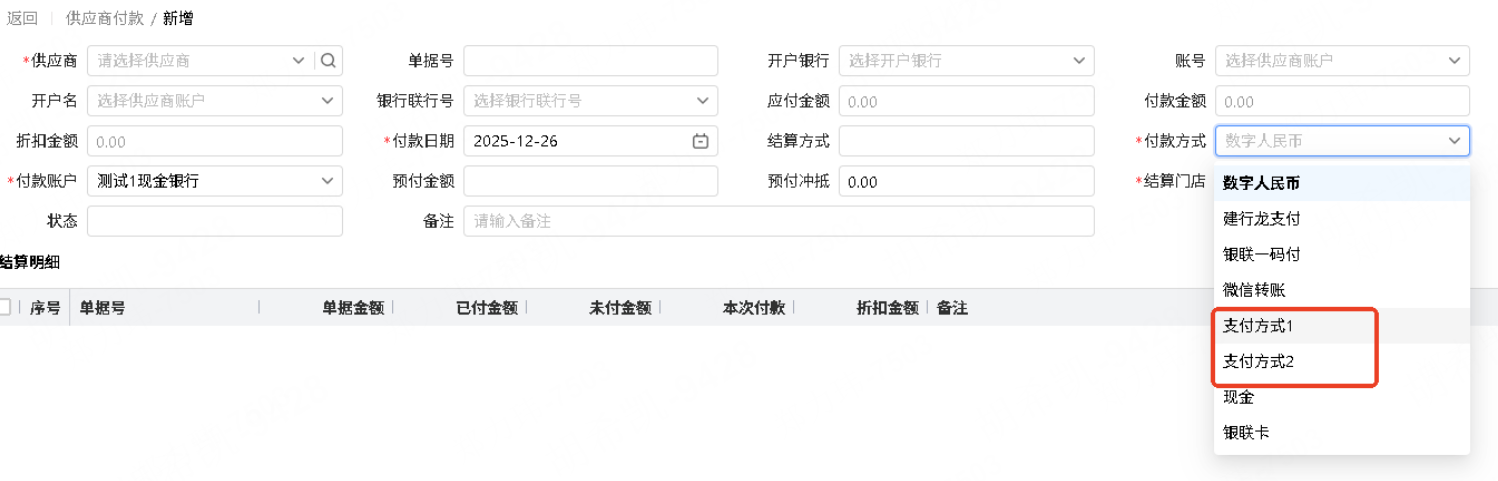This screenshot has height=481, width=1498.
Task: Toggle the select-all checkbox in 结算明细 table
Action: 4,308
